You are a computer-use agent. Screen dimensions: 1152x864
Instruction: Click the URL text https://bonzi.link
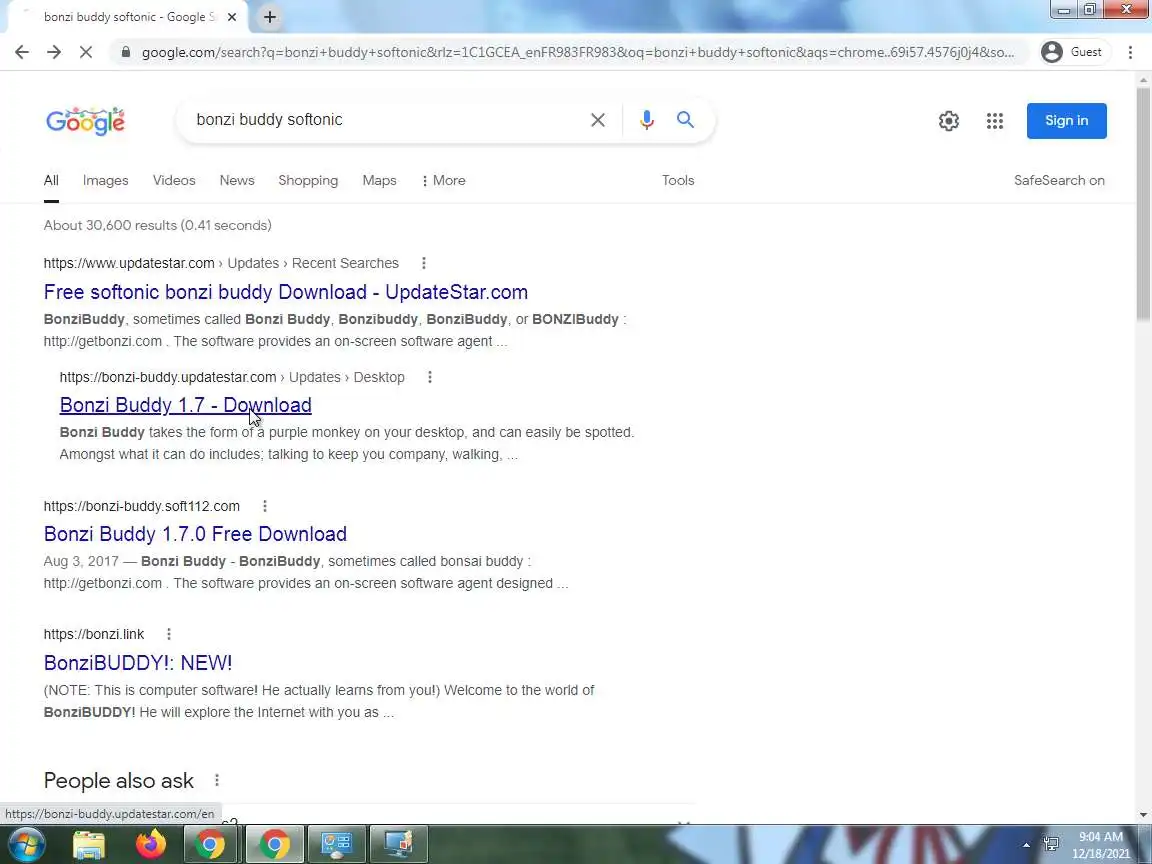93,634
